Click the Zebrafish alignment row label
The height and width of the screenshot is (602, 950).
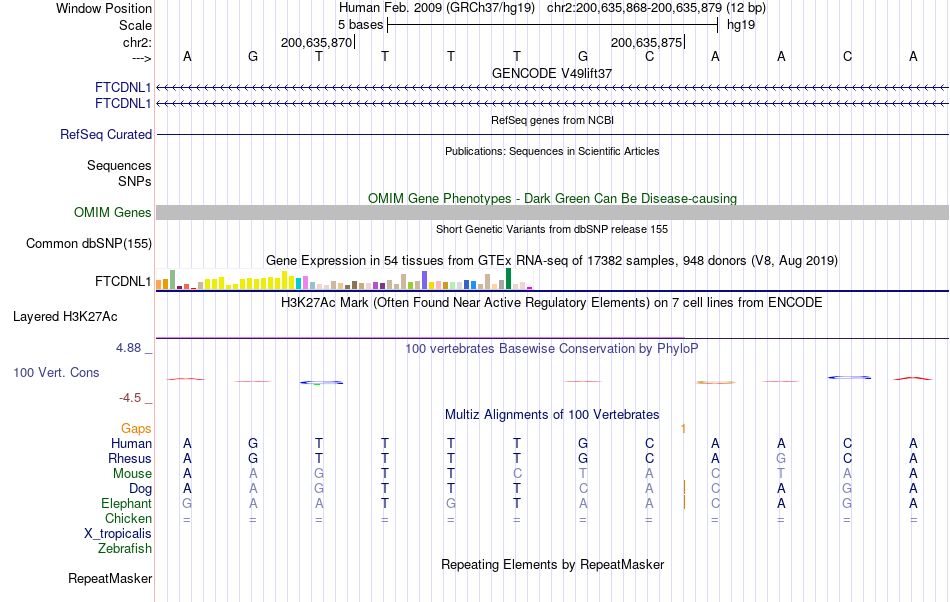click(x=125, y=548)
